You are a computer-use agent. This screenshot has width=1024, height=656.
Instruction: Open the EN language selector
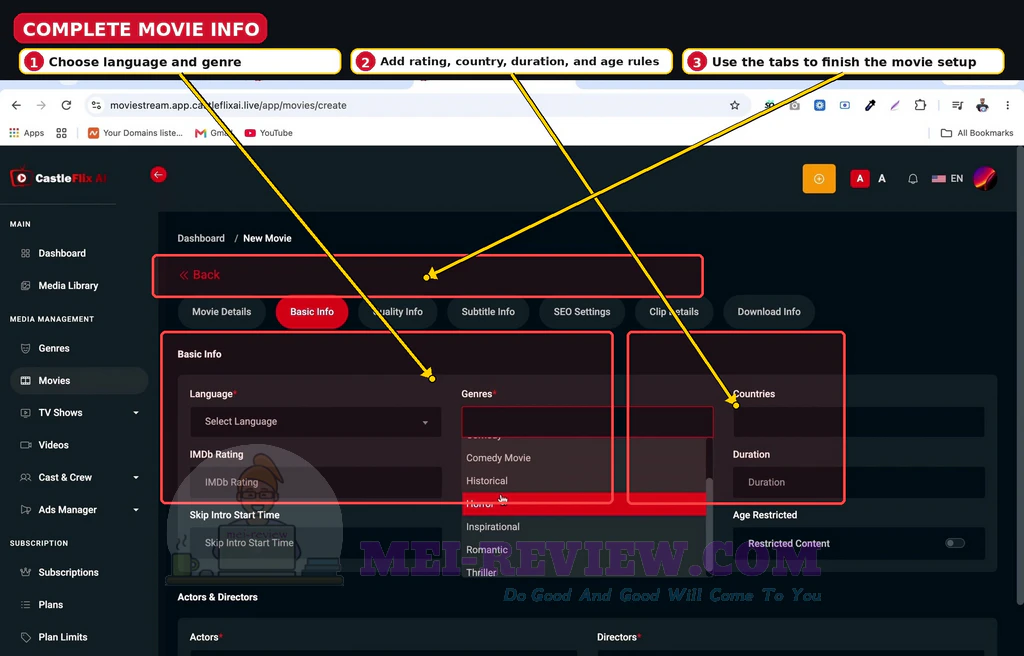point(948,178)
